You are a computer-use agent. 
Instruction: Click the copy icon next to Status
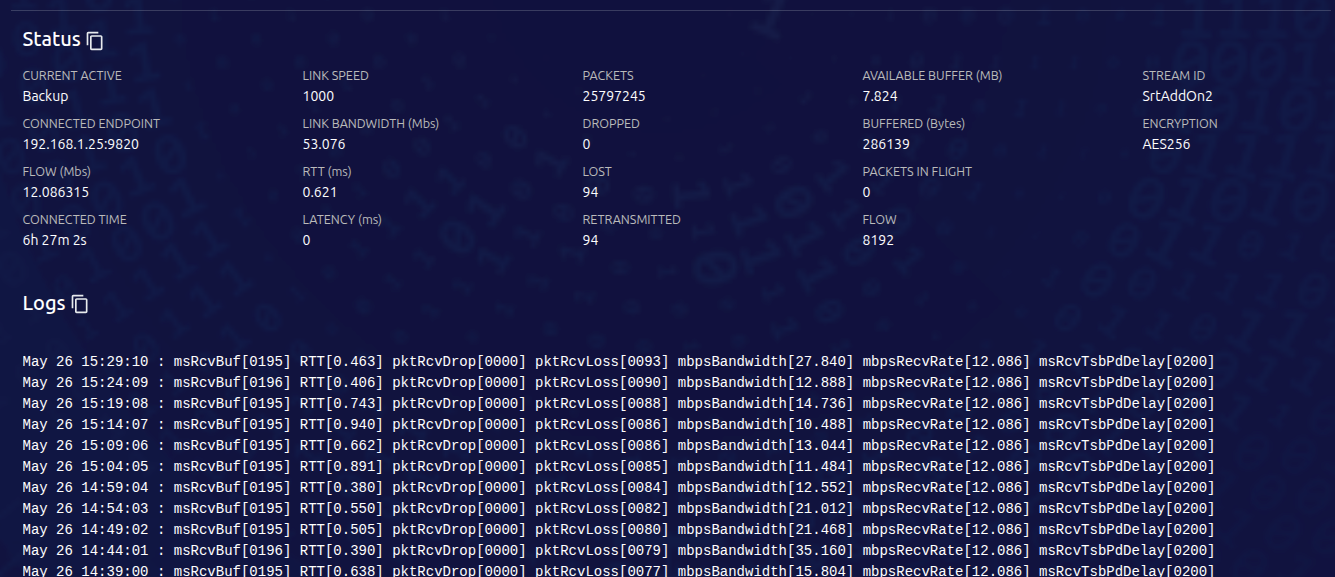(95, 41)
